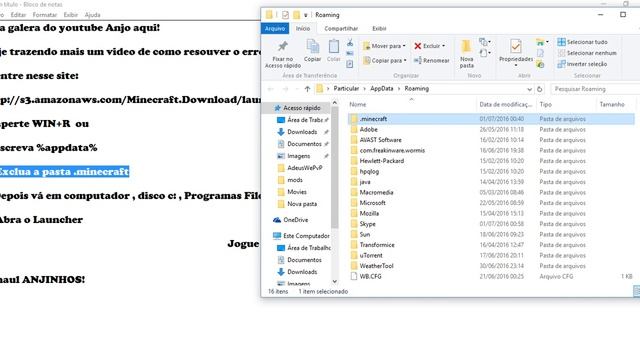Image resolution: width=640 pixels, height=360 pixels.
Task: Click the Forward arrow in Explorer
Action: coord(285,89)
